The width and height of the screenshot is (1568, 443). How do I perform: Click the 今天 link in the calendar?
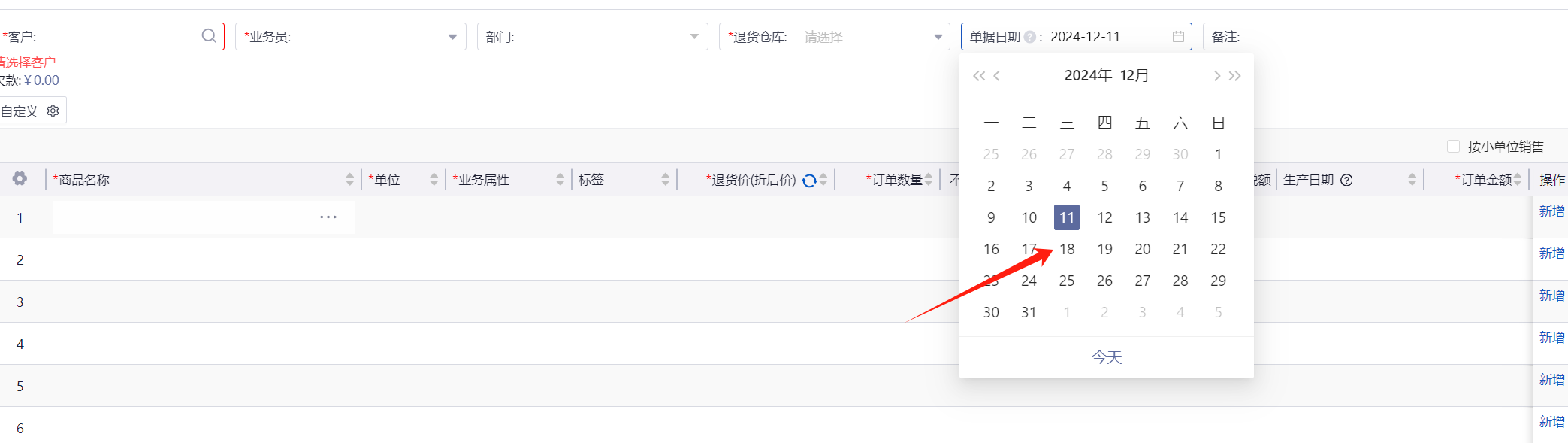(1106, 357)
